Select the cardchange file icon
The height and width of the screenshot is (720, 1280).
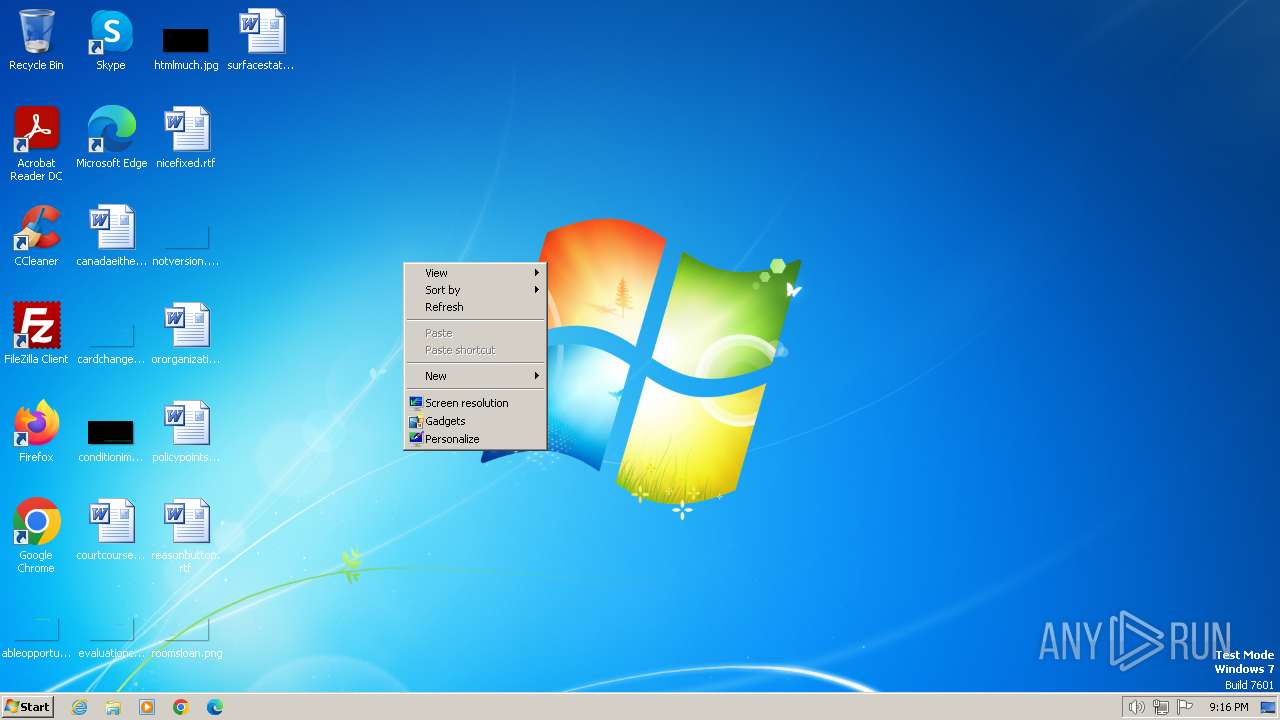(x=111, y=344)
